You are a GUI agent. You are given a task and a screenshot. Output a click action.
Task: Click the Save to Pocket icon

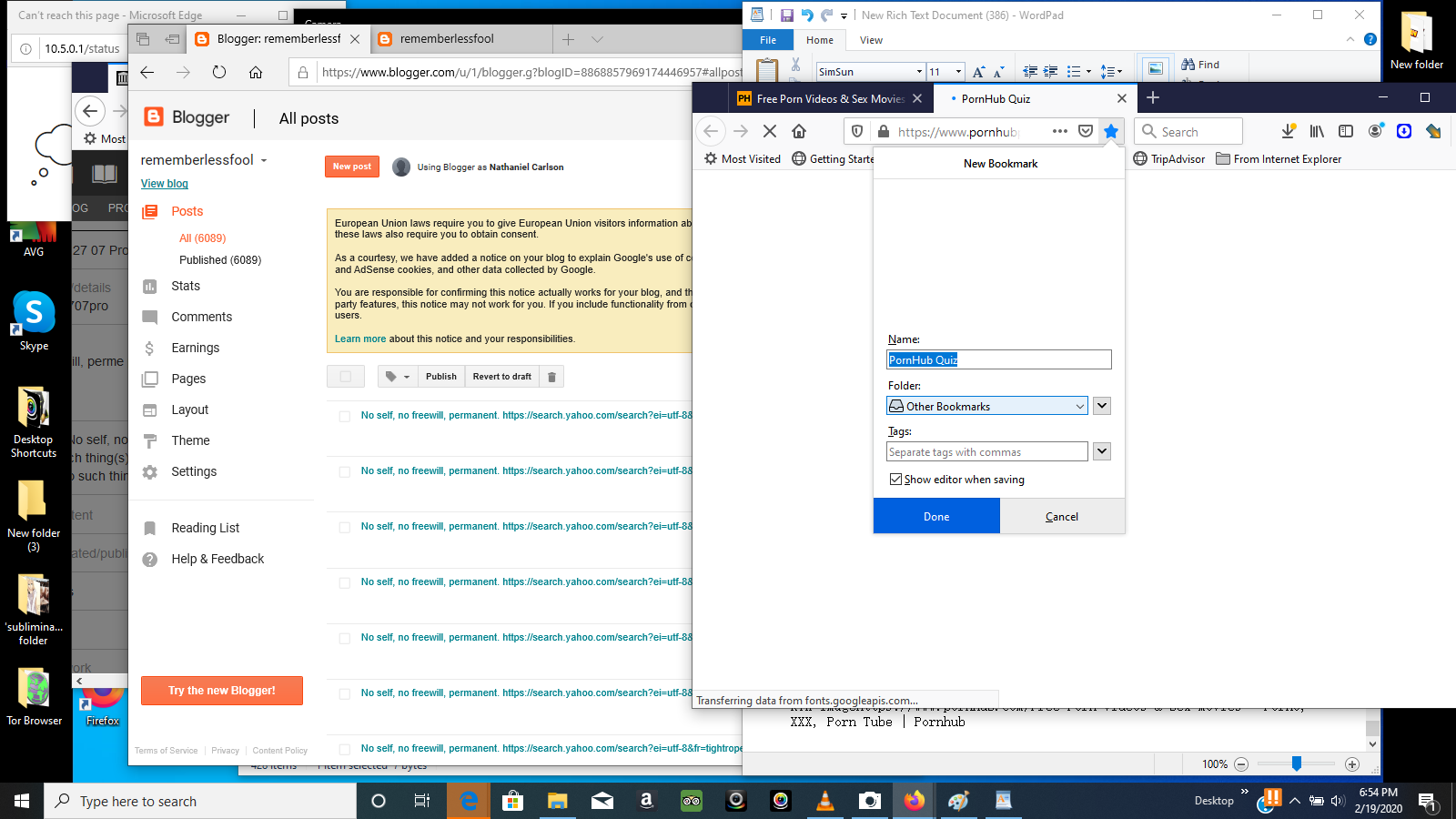pyautogui.click(x=1086, y=131)
